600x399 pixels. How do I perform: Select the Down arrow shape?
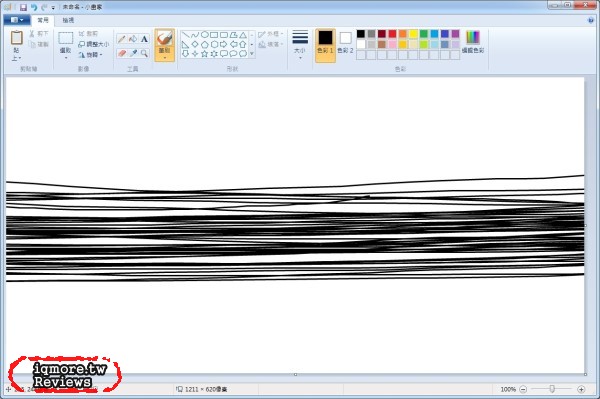coord(186,54)
